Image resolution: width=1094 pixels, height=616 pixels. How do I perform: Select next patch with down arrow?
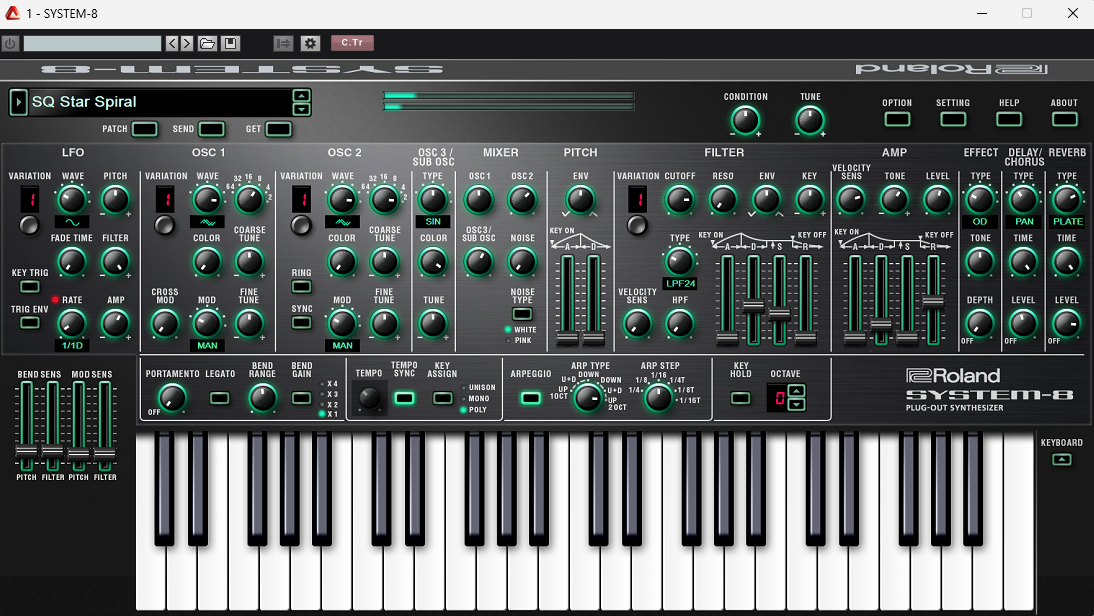301,109
